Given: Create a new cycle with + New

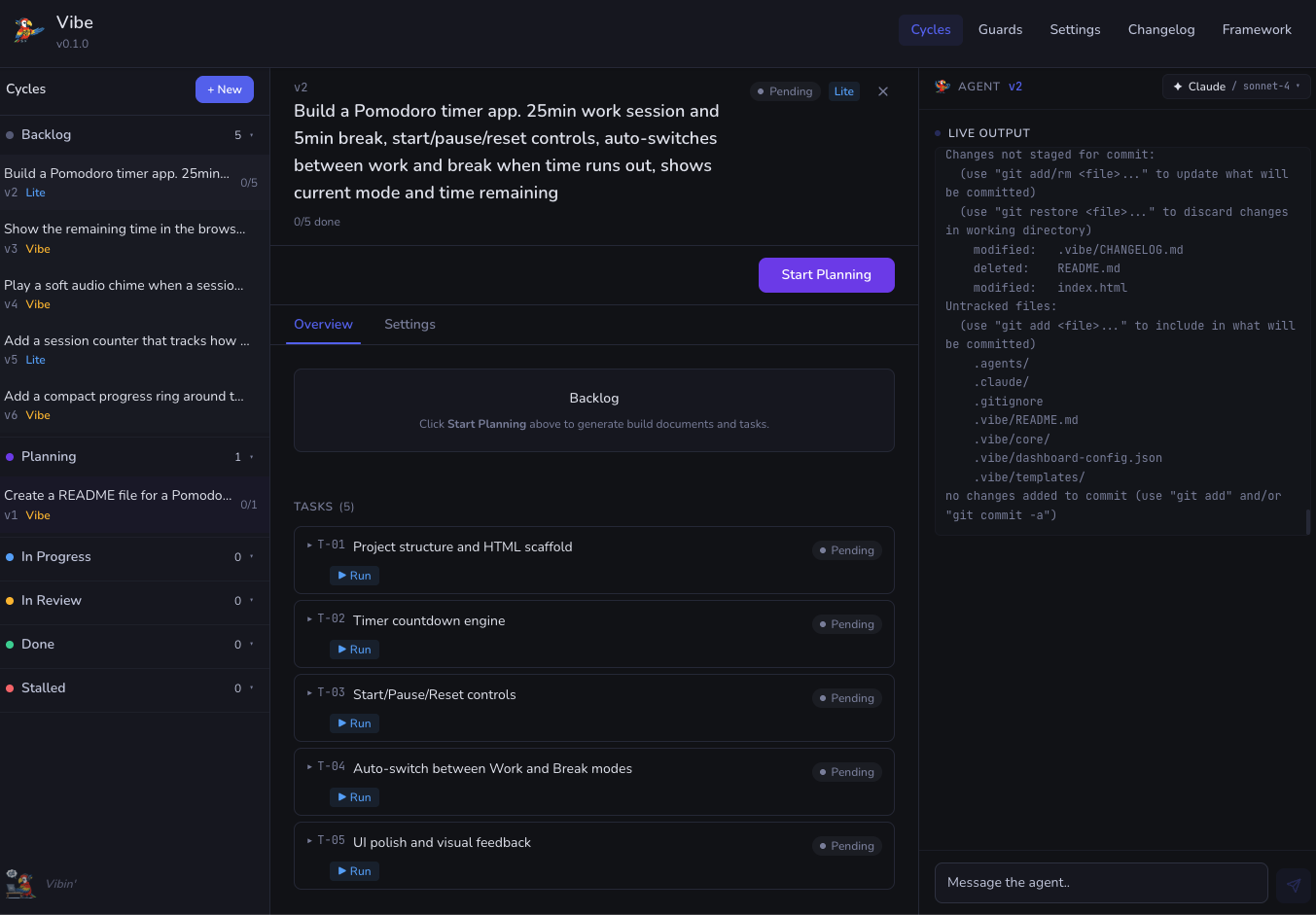Looking at the screenshot, I should click(225, 89).
